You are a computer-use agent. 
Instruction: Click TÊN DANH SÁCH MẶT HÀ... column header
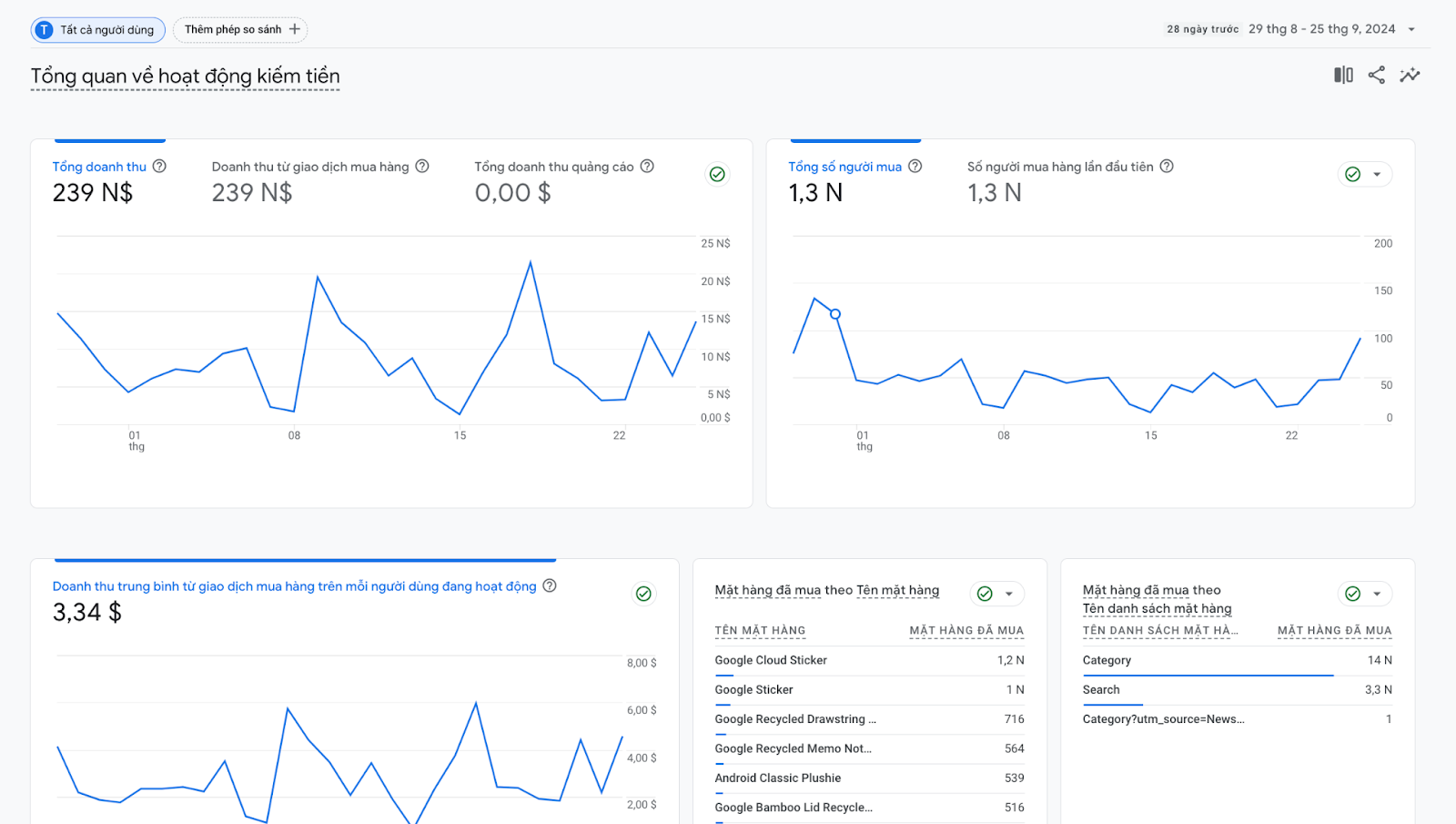[x=1160, y=630]
